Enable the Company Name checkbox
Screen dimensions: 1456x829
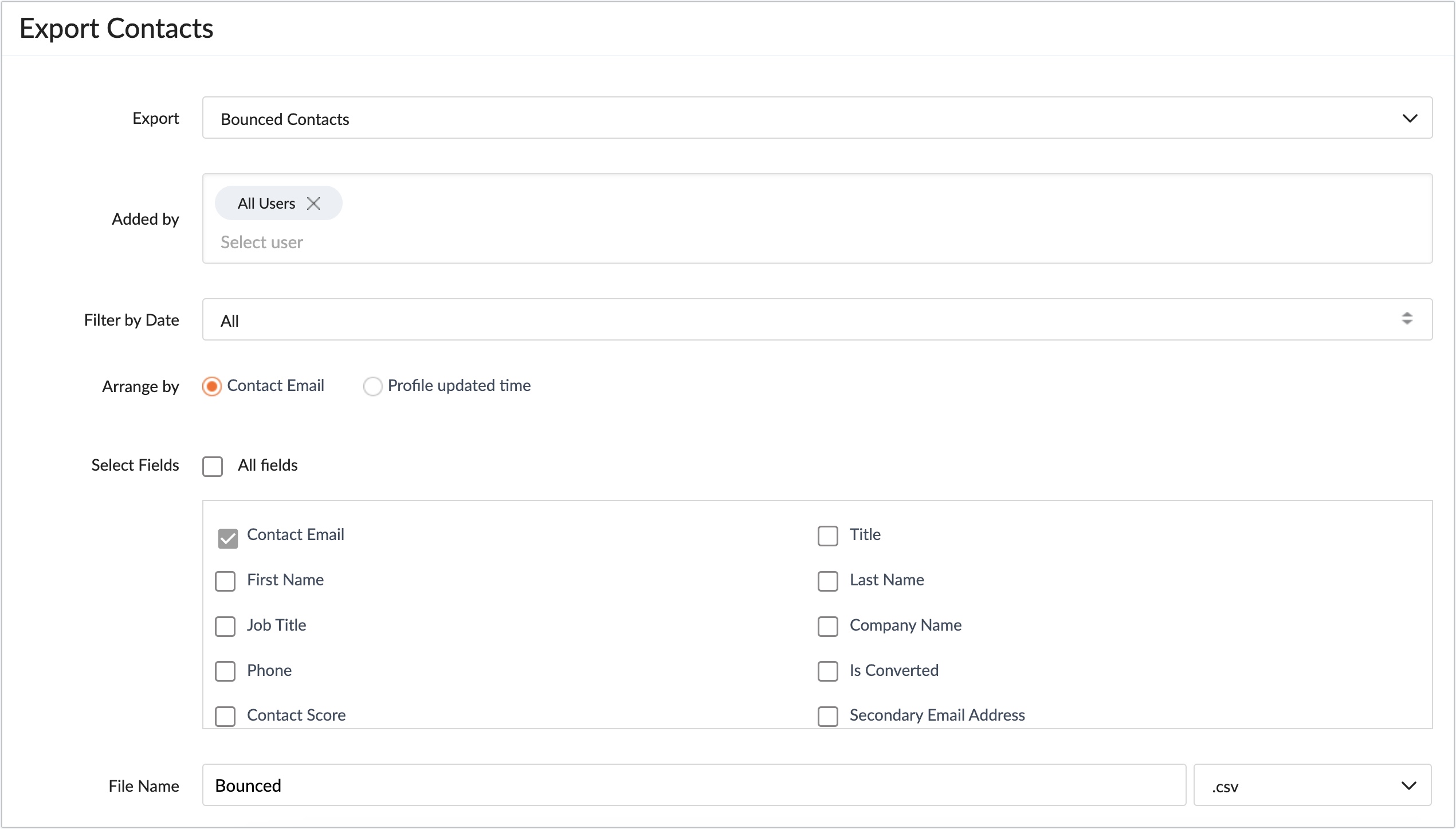click(x=827, y=625)
